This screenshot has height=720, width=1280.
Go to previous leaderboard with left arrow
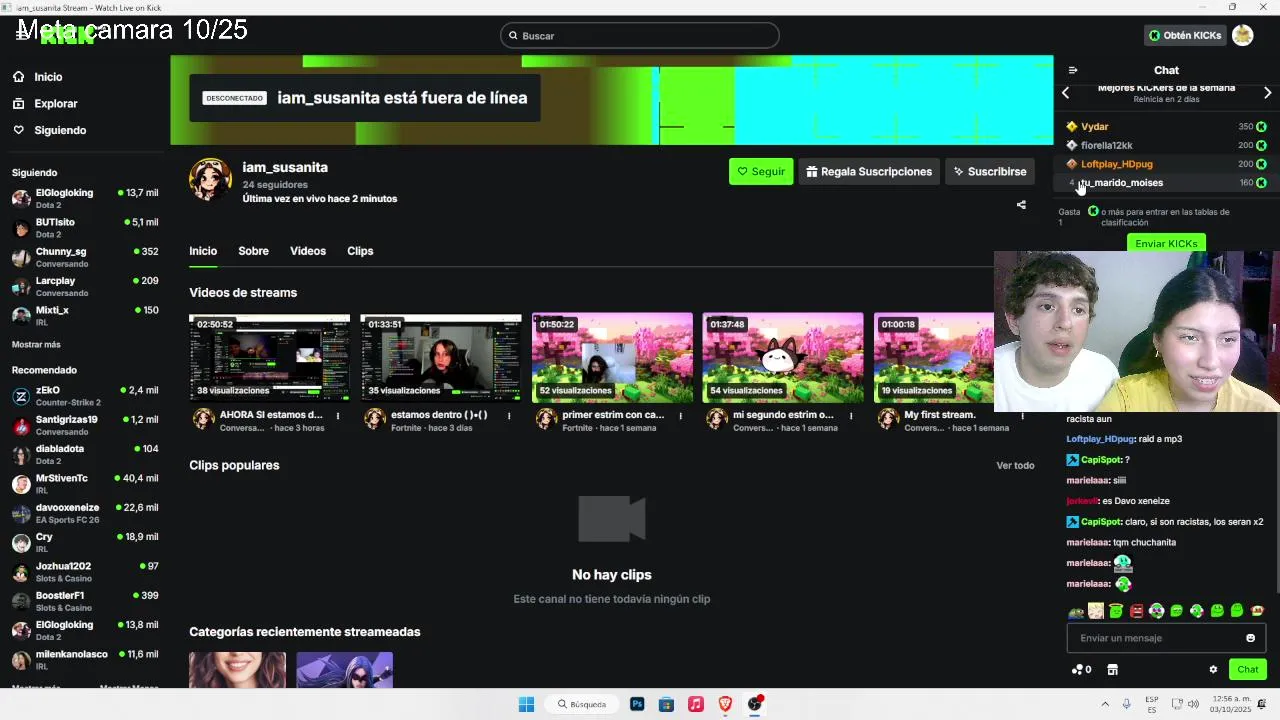point(1066,93)
